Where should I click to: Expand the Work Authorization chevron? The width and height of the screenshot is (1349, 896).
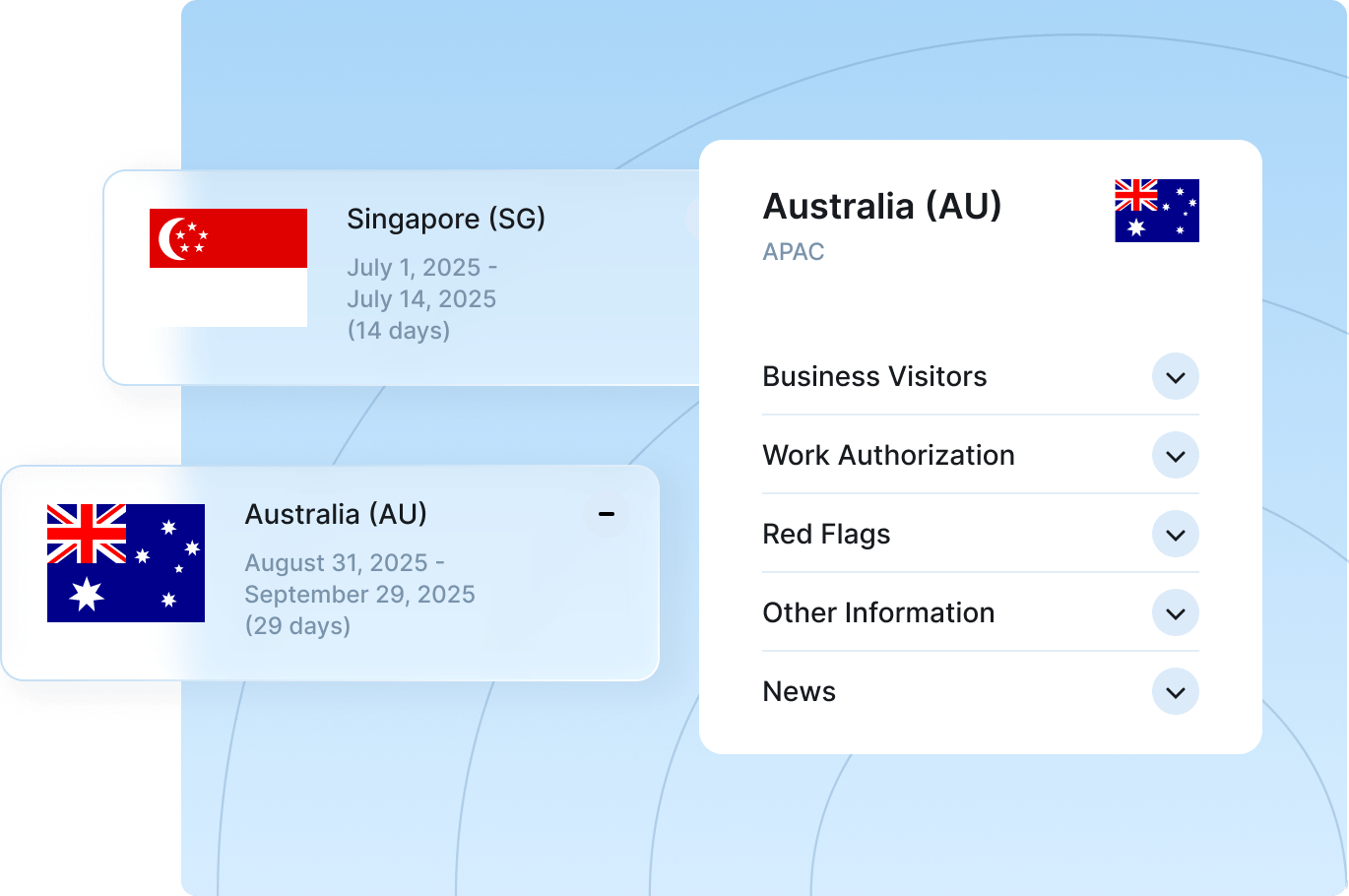point(1175,456)
